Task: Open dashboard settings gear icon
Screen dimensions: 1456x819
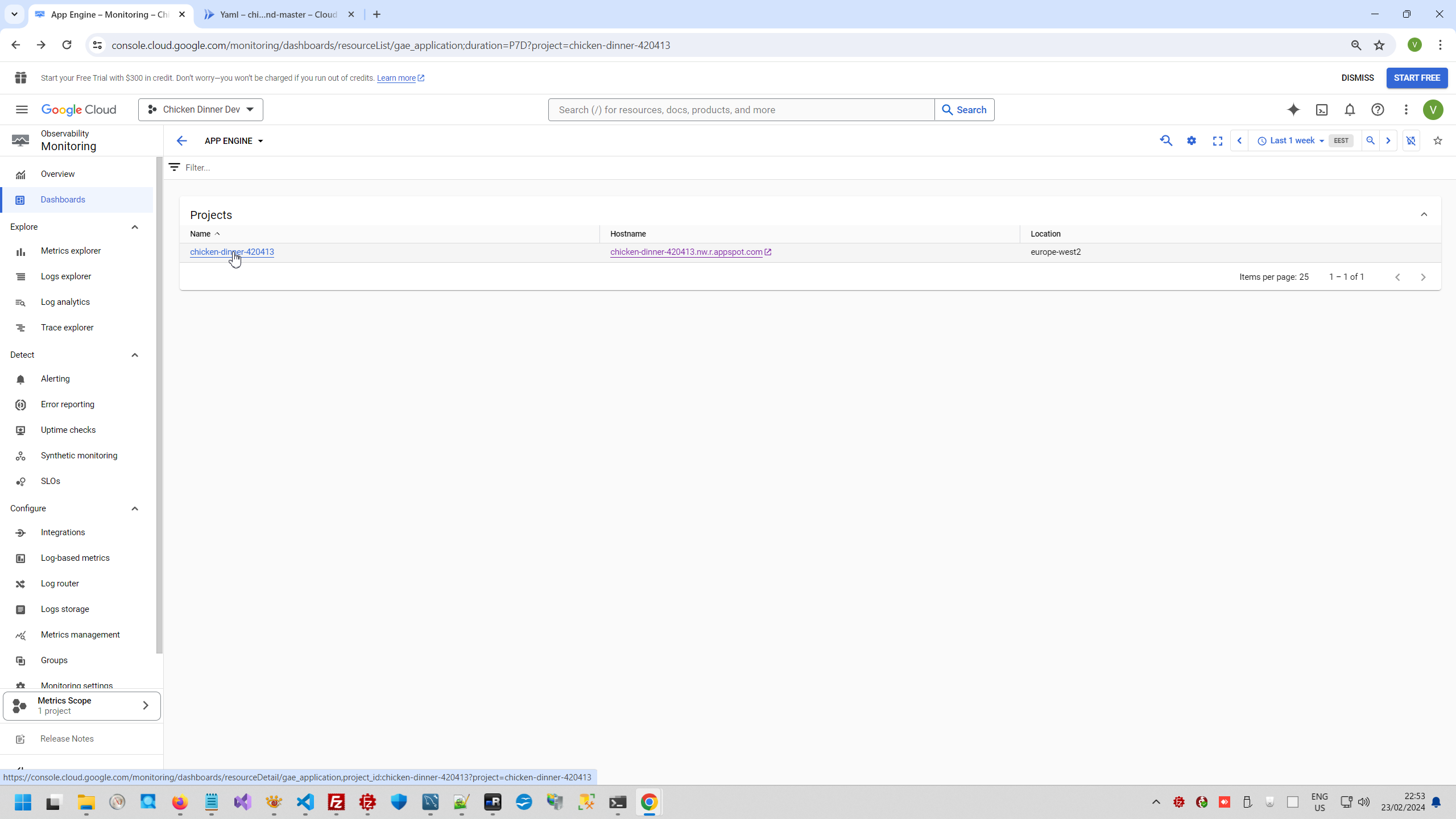Action: pos(1192,140)
